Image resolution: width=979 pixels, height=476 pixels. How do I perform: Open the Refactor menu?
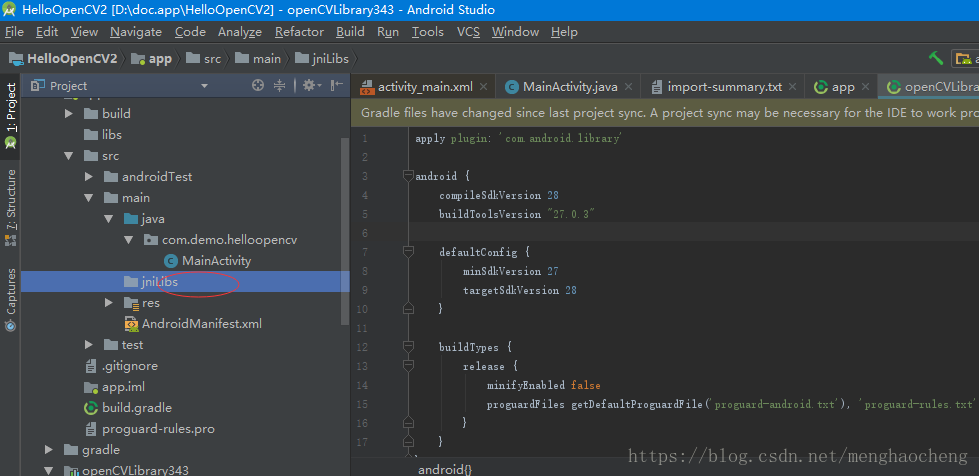point(300,32)
